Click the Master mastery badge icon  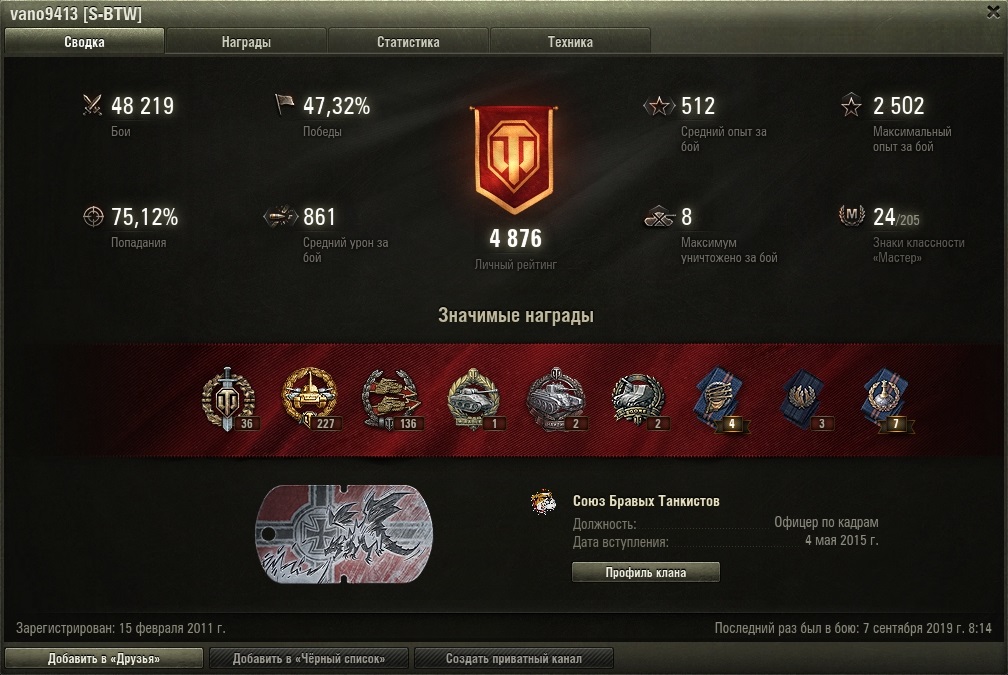pos(852,215)
